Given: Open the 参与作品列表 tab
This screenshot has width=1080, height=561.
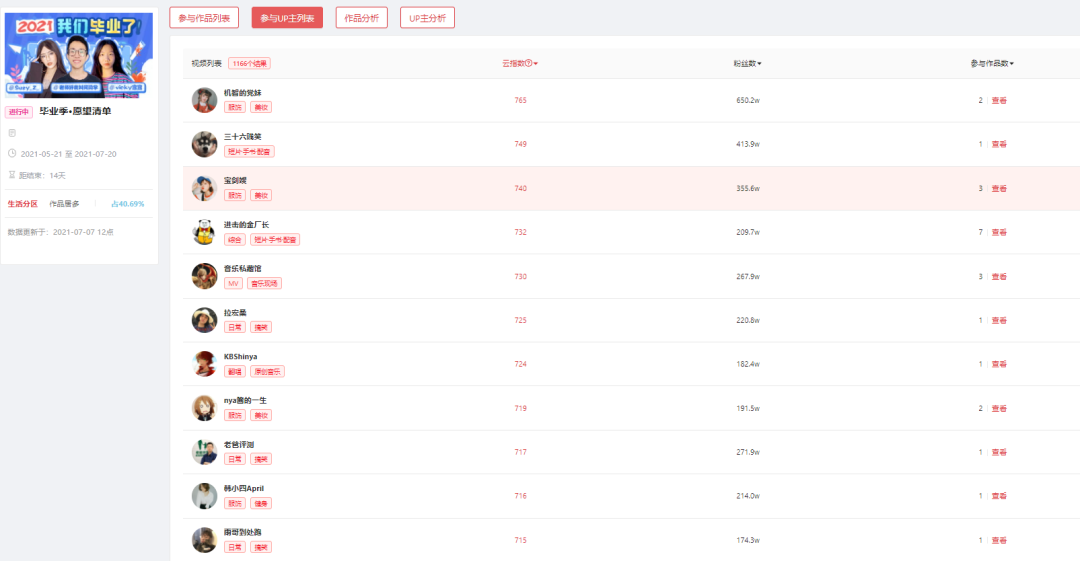Looking at the screenshot, I should pyautogui.click(x=204, y=18).
